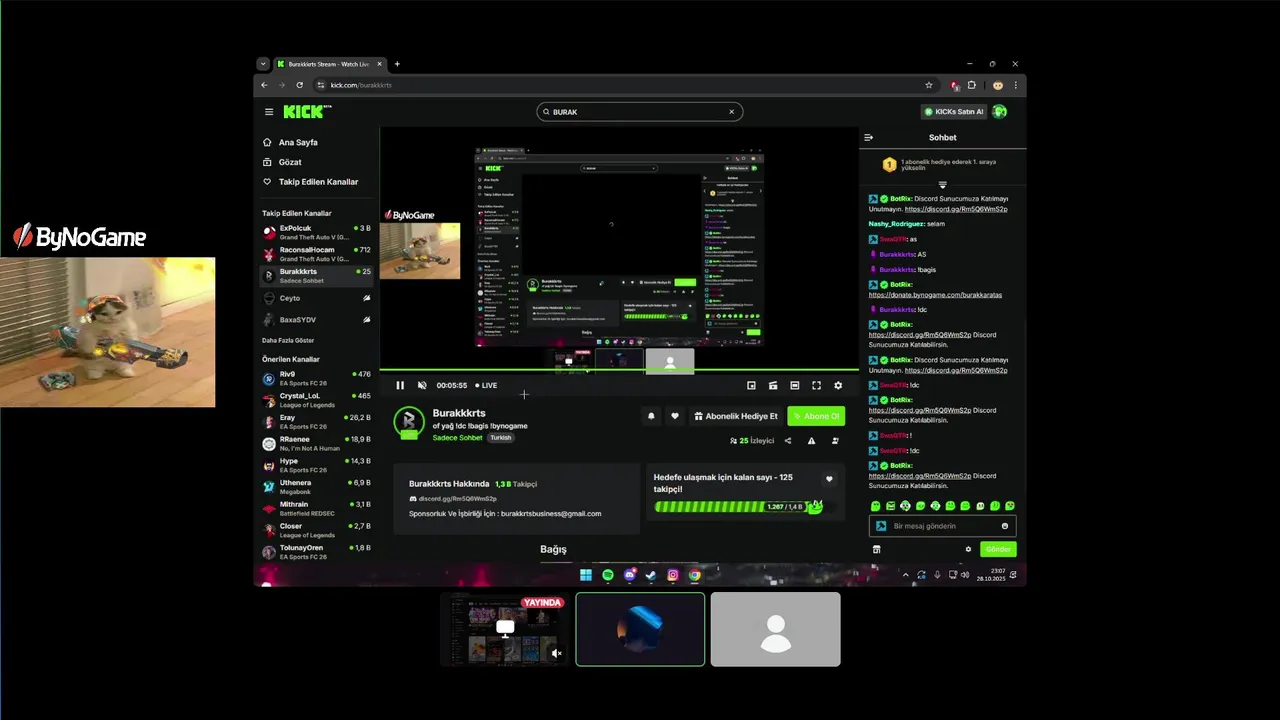Open the user avatar menu at top right
This screenshot has width=1280, height=720.
pos(1000,112)
